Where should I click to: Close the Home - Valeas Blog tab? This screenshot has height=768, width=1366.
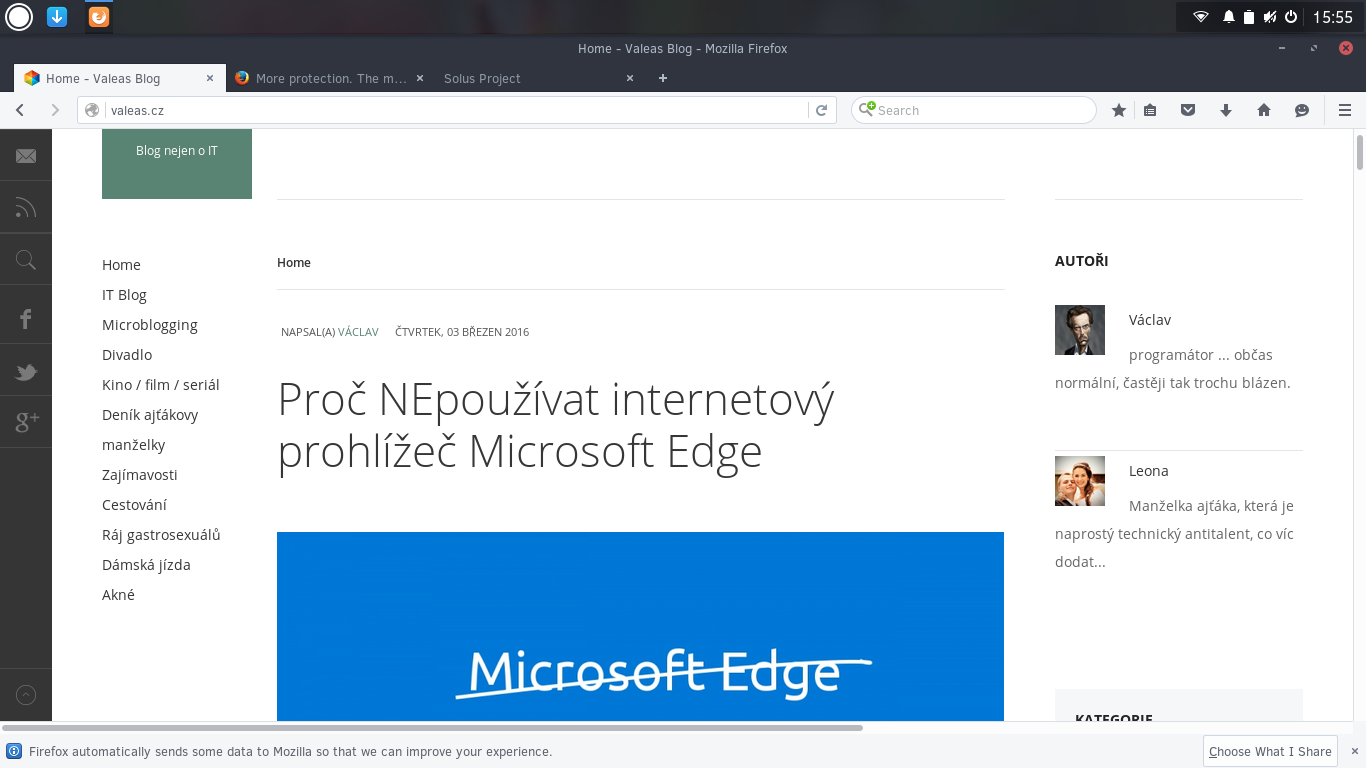(x=210, y=78)
